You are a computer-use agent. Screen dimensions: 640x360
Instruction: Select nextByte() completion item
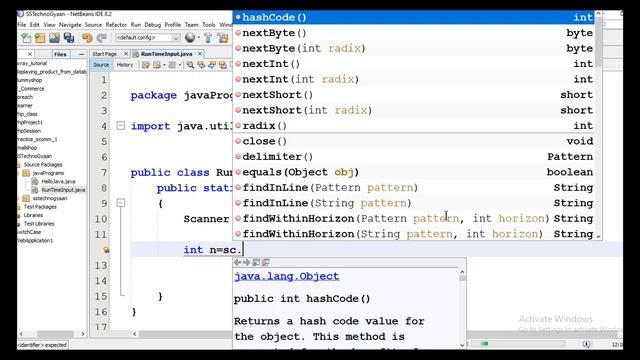click(414, 33)
